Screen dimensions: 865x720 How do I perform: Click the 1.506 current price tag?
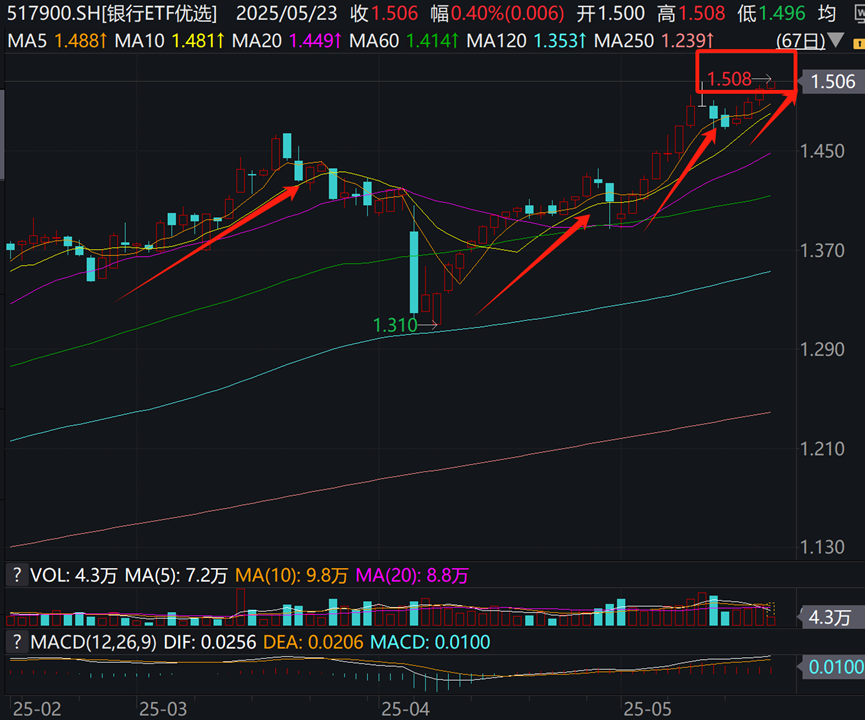(832, 82)
